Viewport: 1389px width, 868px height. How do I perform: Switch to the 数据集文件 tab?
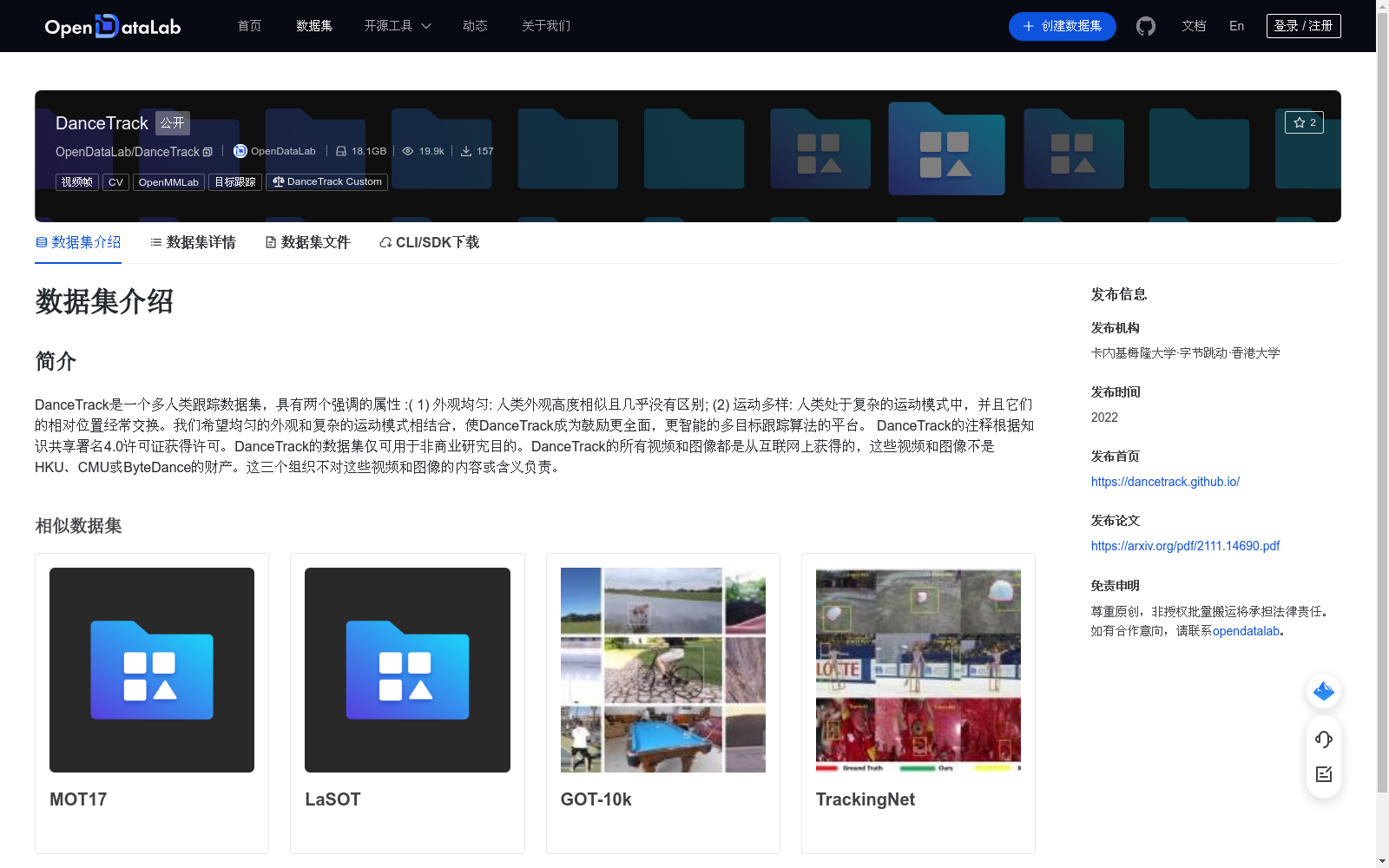[x=307, y=242]
